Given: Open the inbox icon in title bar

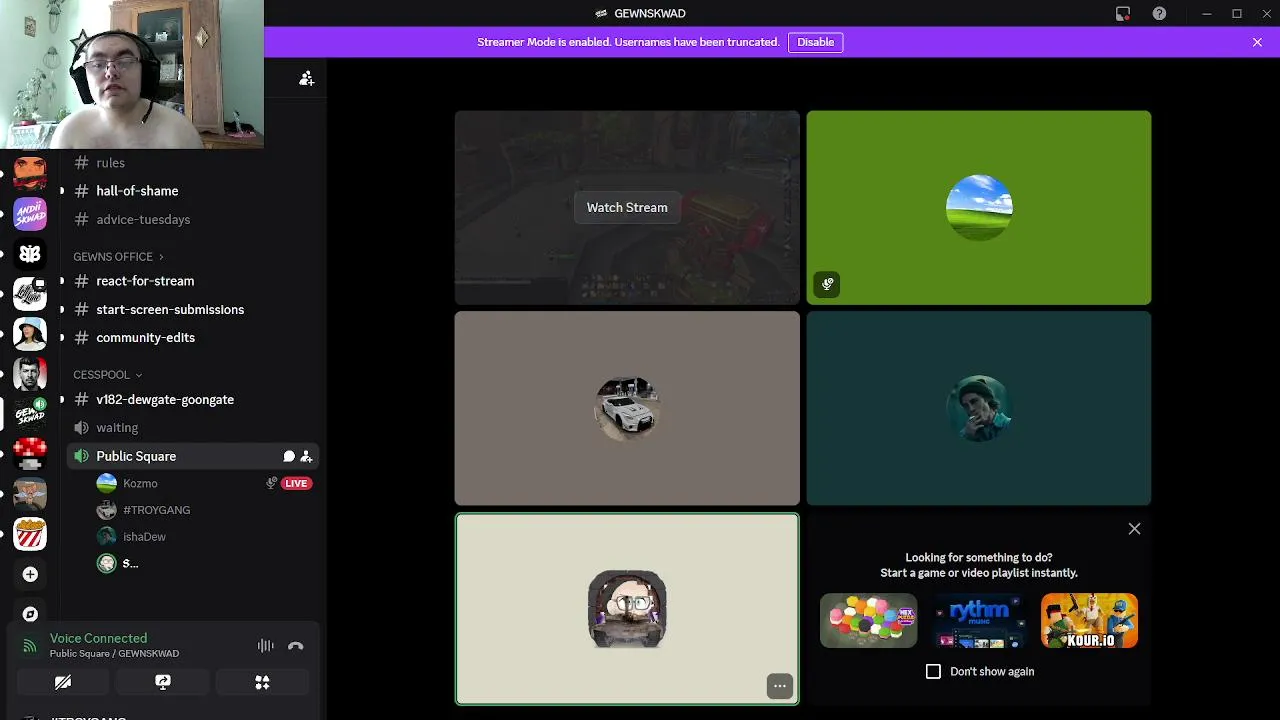Looking at the screenshot, I should pos(1123,14).
